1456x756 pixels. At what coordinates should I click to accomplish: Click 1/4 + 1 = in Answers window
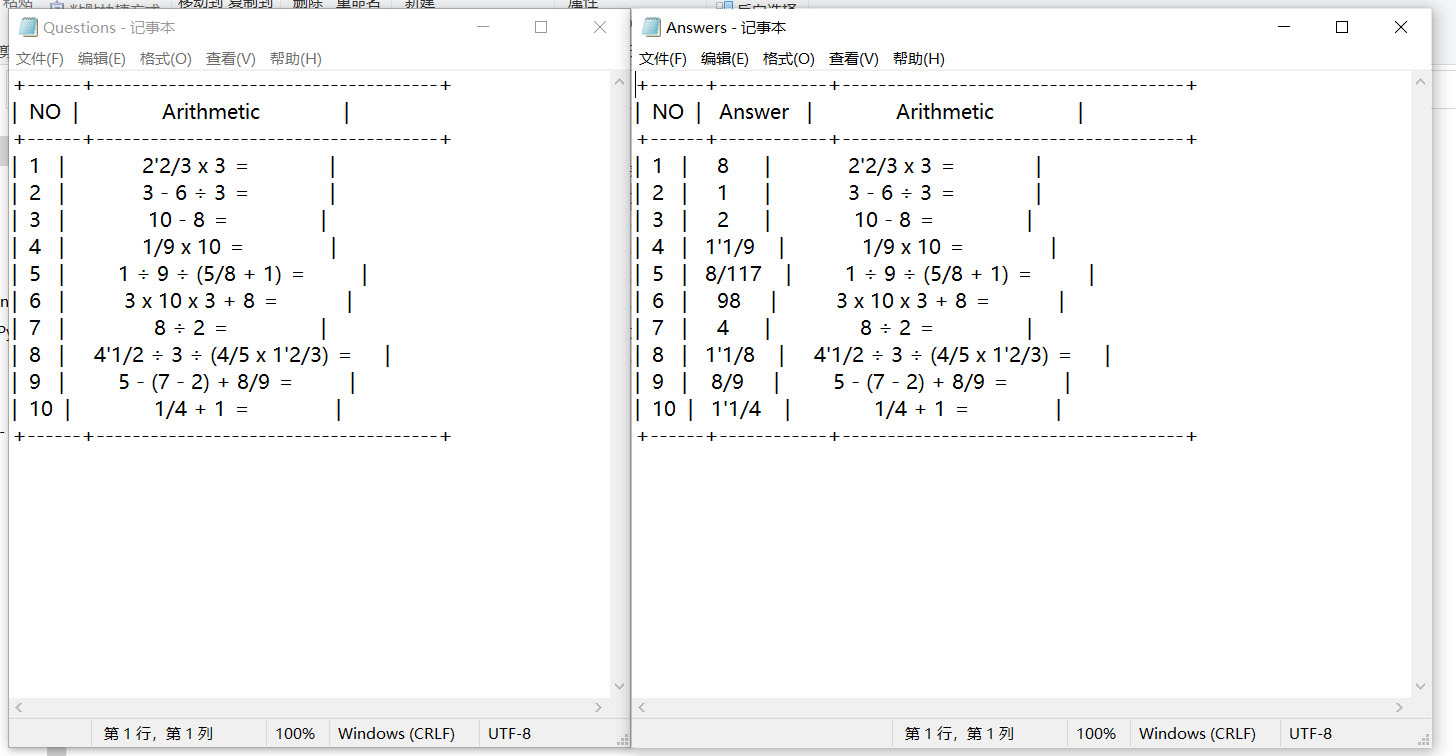click(921, 409)
